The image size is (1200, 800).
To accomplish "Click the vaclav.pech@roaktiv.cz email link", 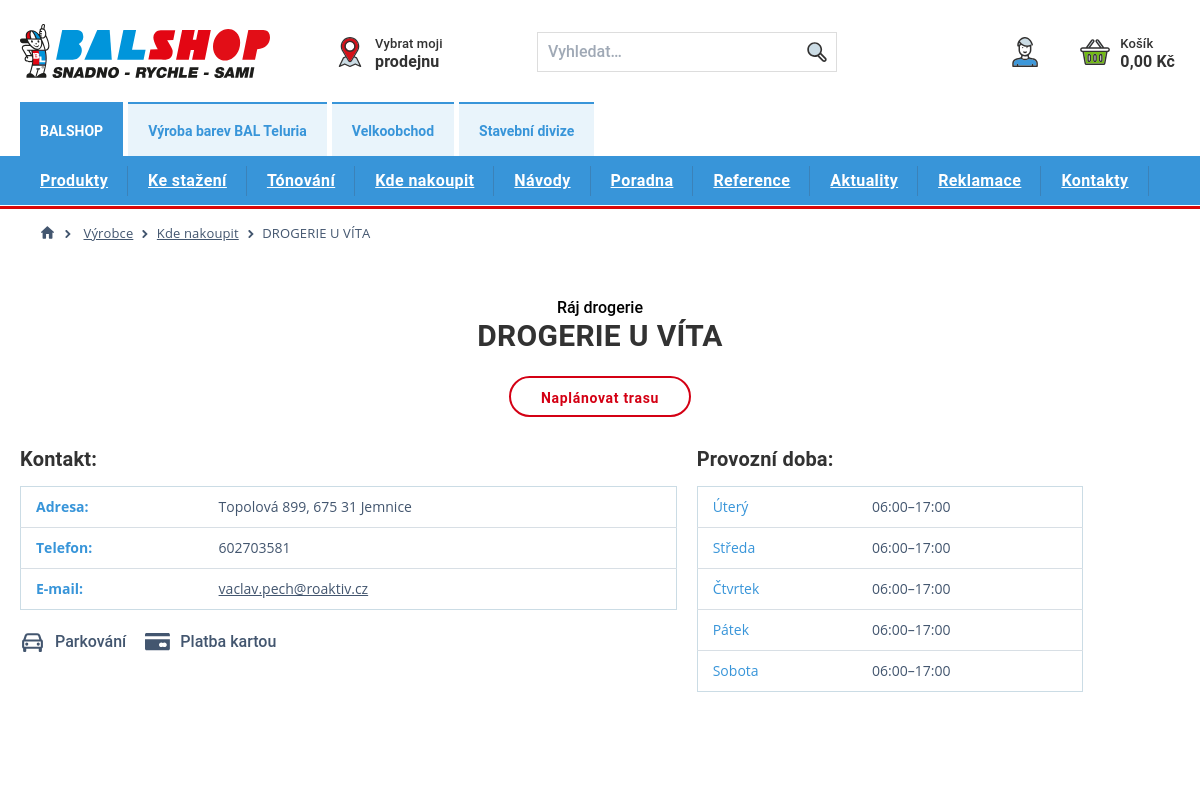I will pos(293,589).
